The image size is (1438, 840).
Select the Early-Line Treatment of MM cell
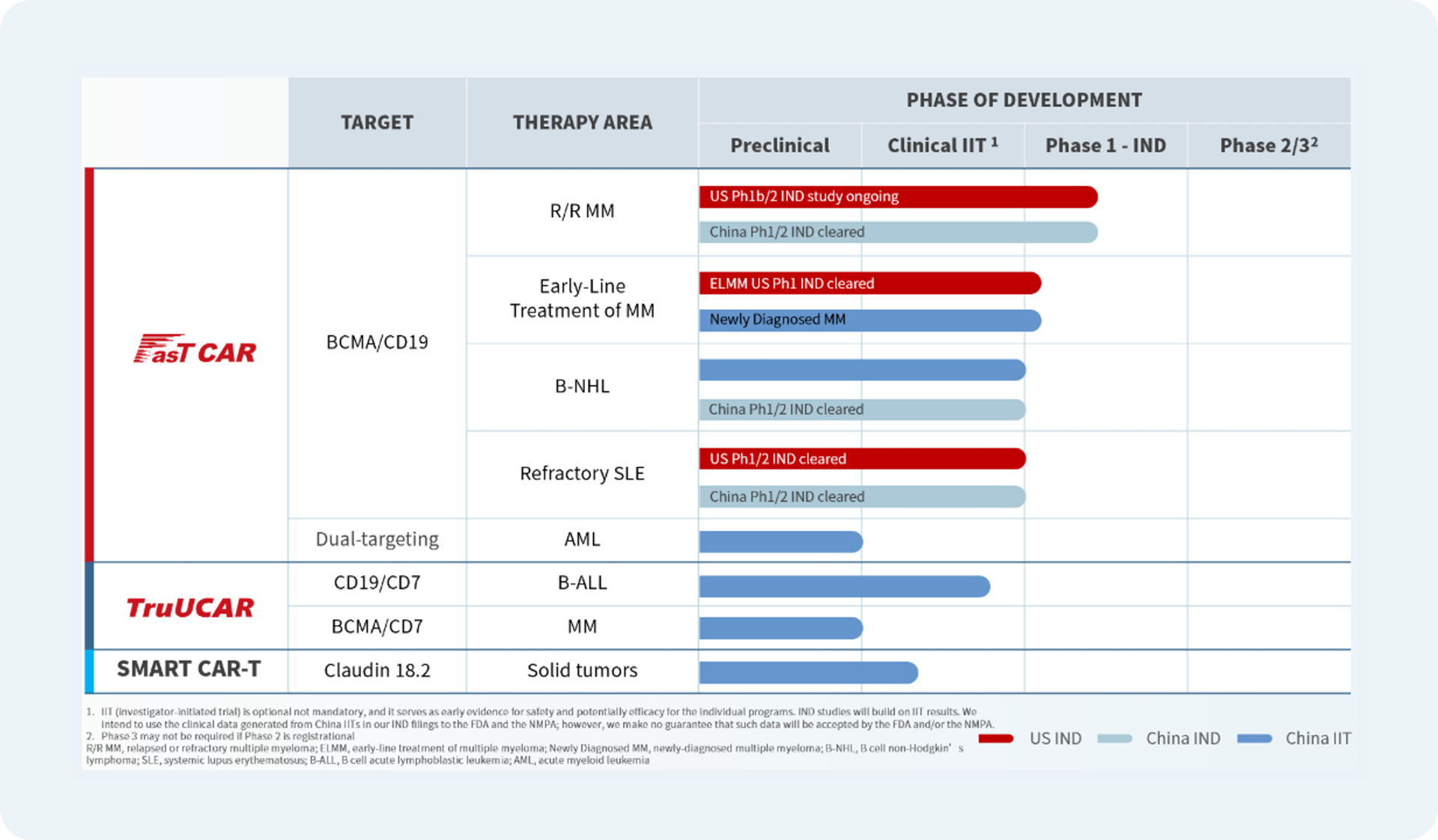pos(582,298)
